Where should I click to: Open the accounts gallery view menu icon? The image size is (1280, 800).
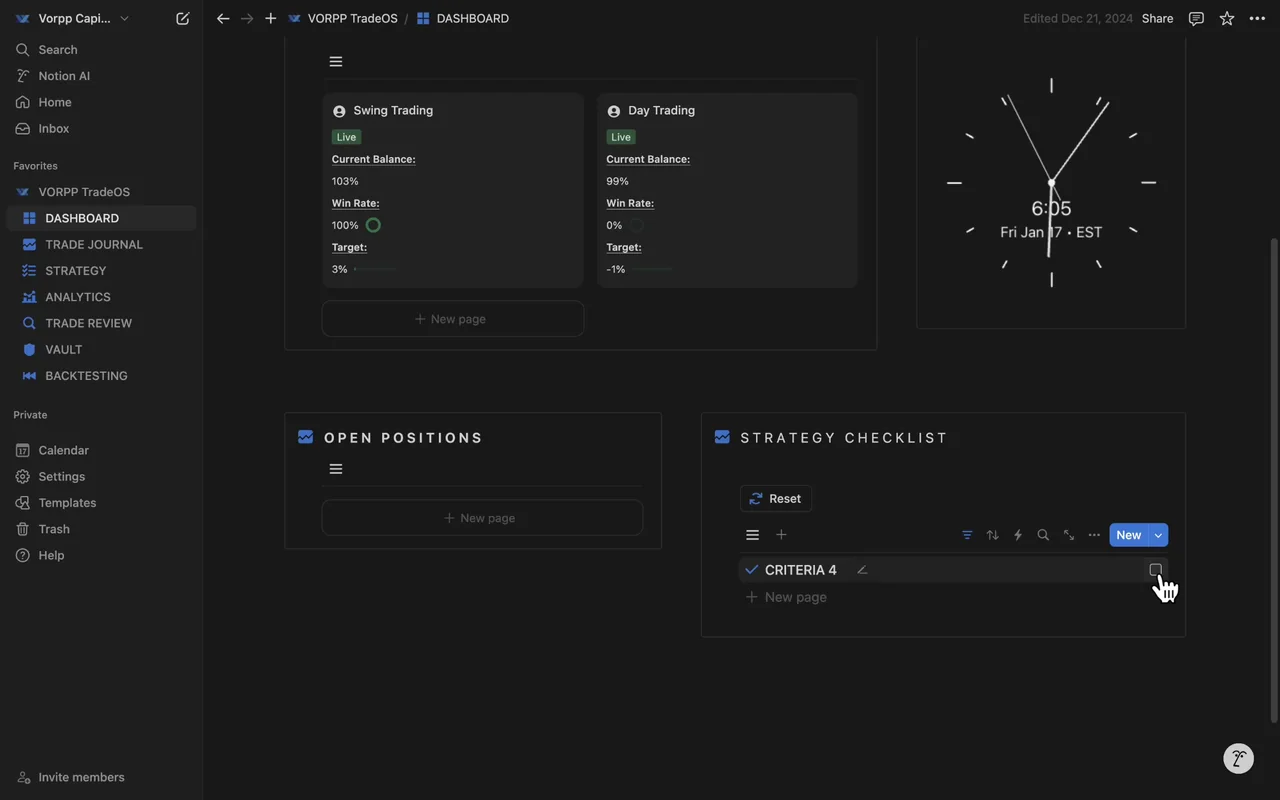coord(336,61)
